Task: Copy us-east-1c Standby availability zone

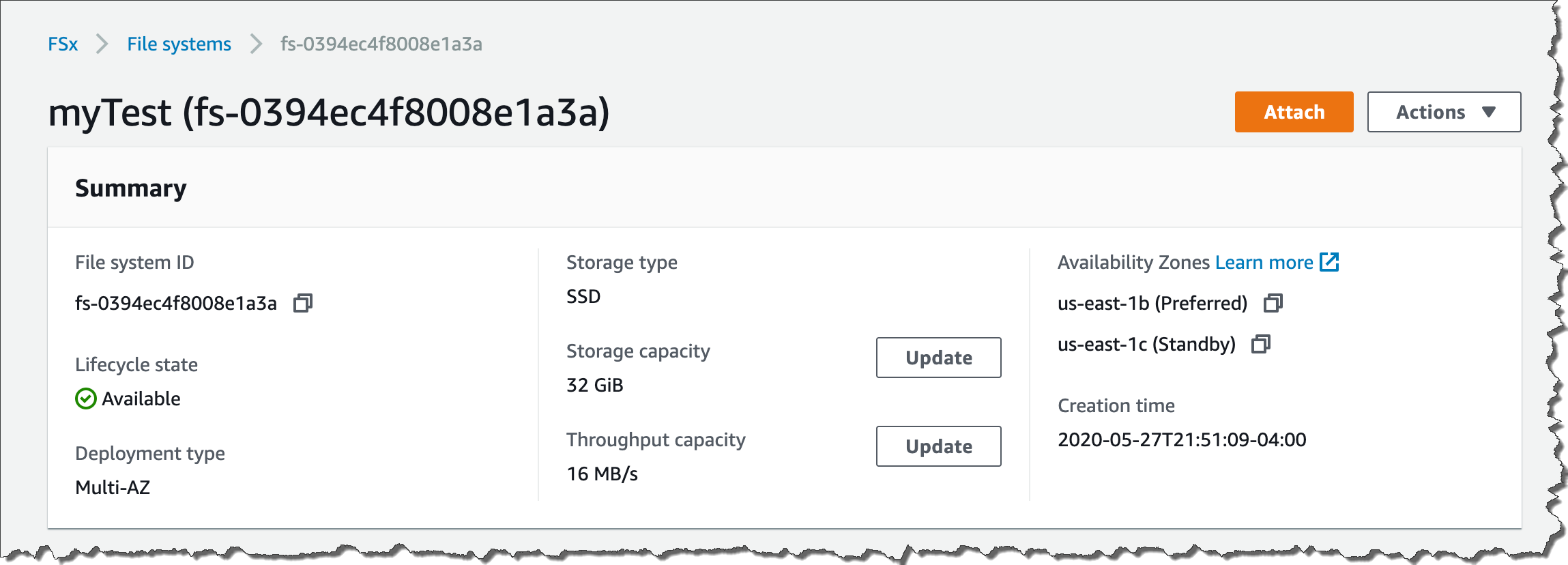Action: 1260,344
